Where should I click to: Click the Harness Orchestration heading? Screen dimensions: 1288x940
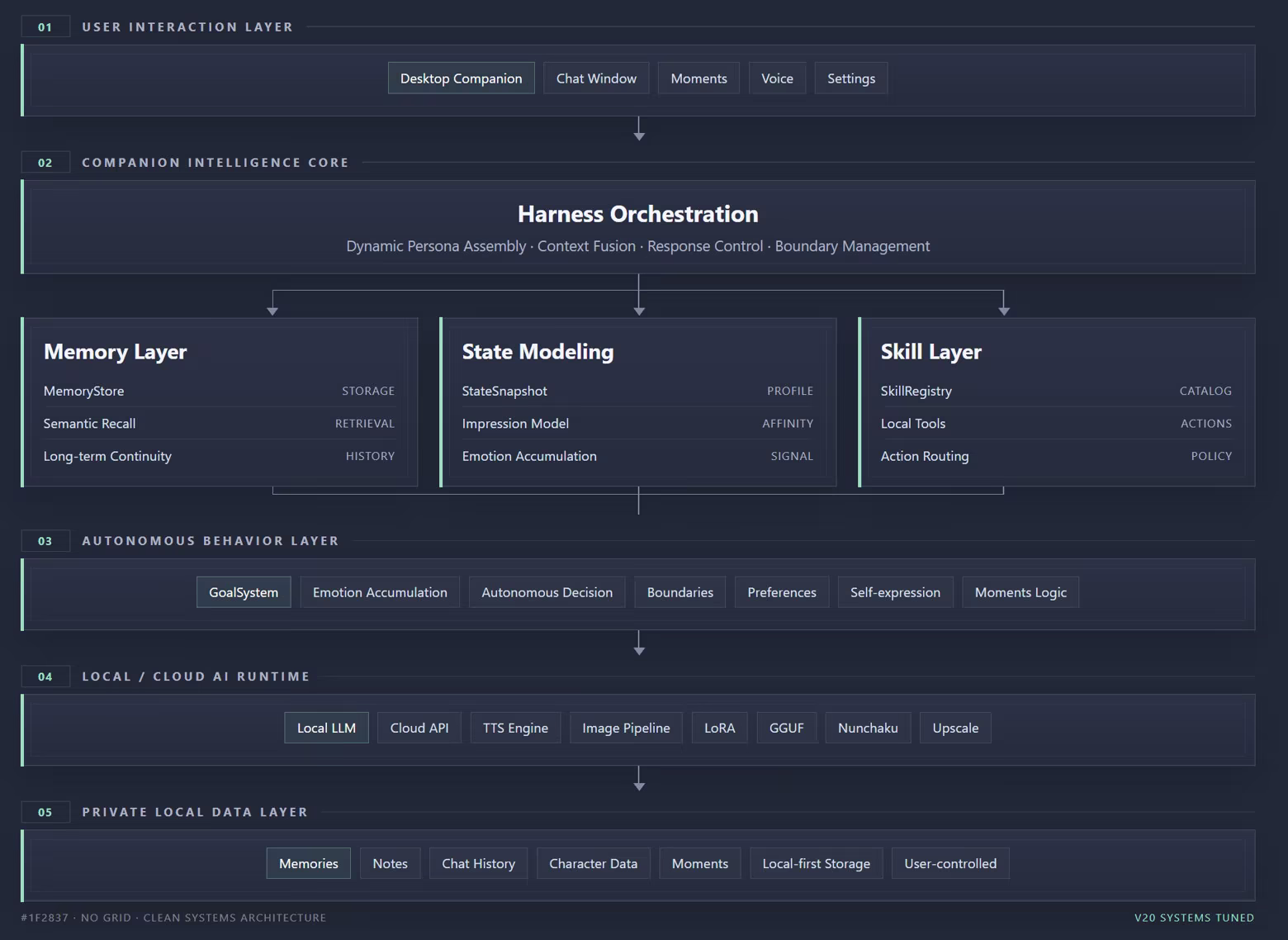point(638,214)
